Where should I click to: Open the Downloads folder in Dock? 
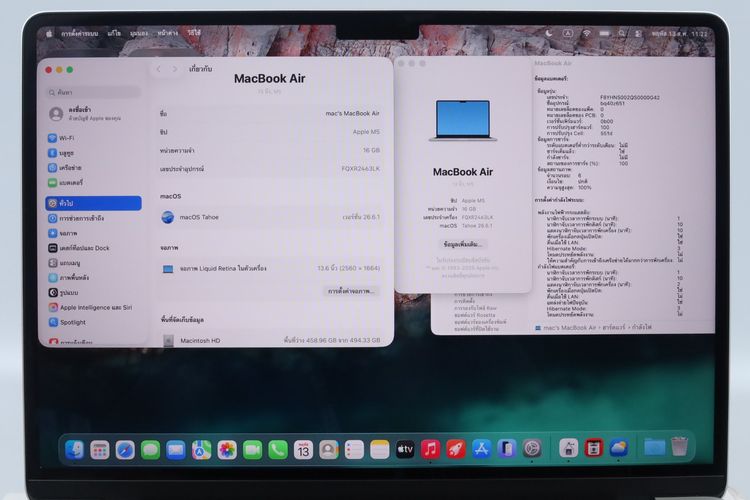click(x=654, y=447)
